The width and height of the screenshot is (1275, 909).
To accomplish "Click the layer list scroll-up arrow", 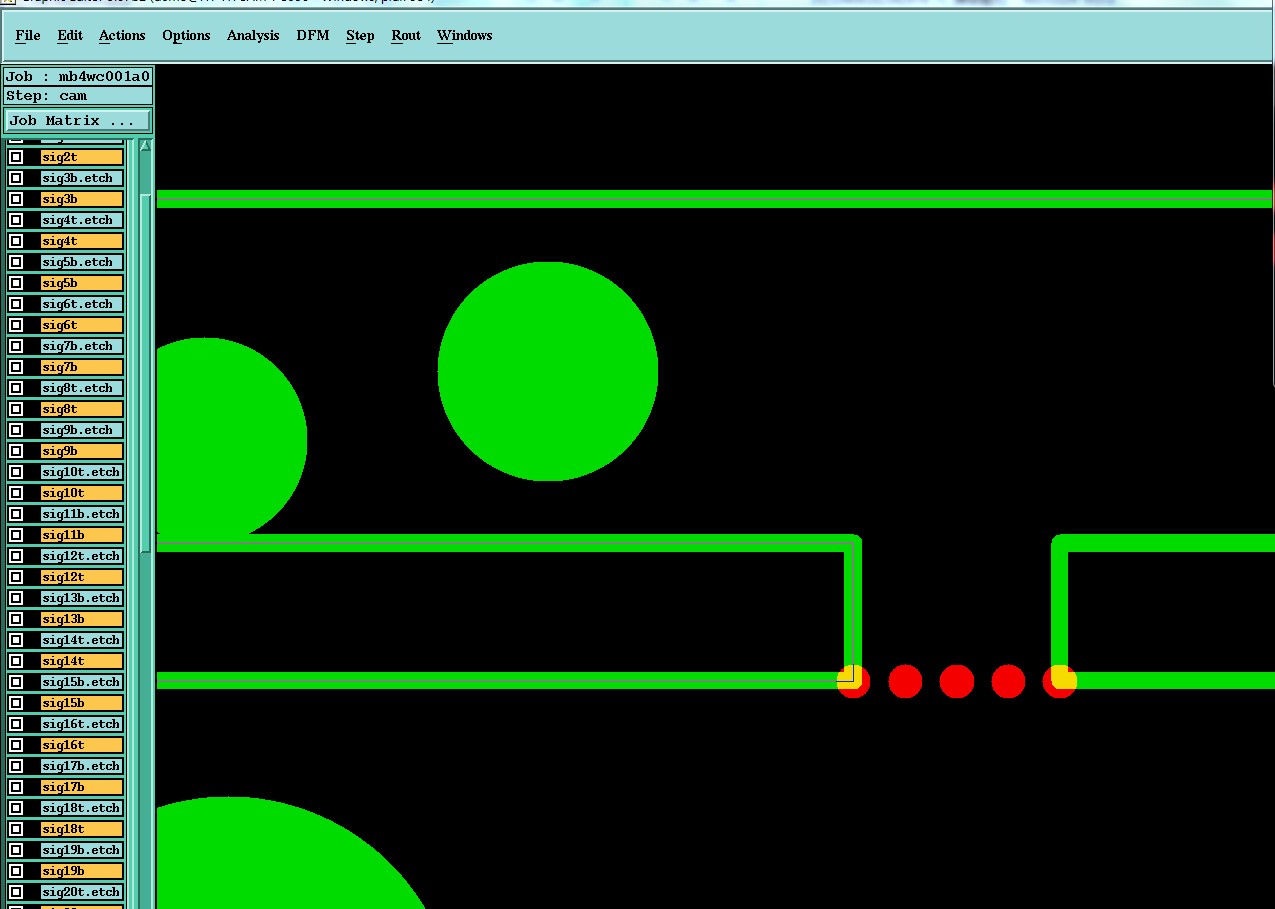I will pyautogui.click(x=145, y=146).
